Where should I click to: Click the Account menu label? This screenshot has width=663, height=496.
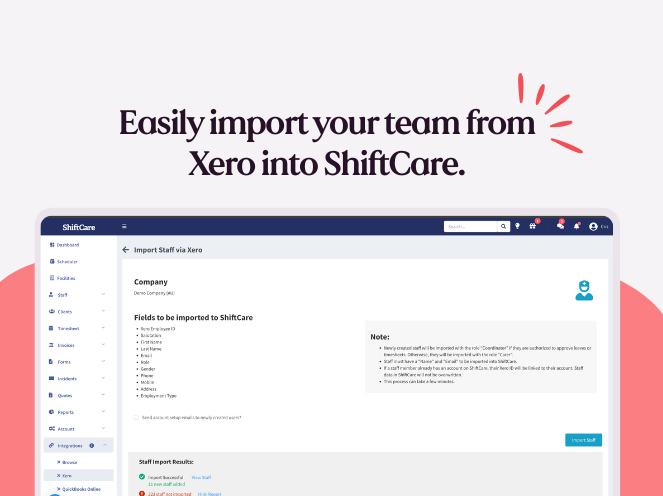(66, 429)
